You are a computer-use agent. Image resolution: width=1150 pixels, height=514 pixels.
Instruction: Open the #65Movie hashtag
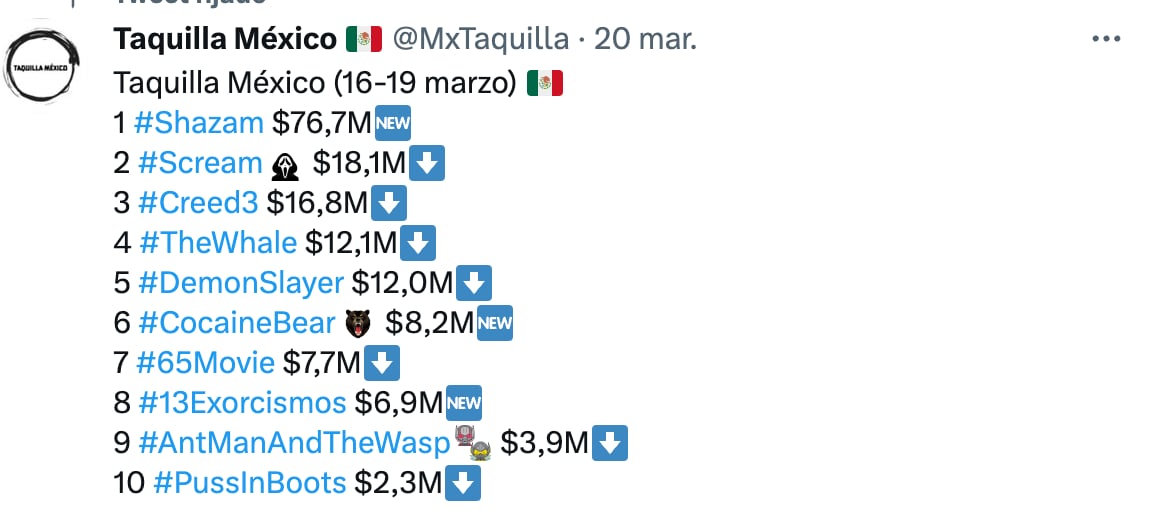click(x=206, y=363)
